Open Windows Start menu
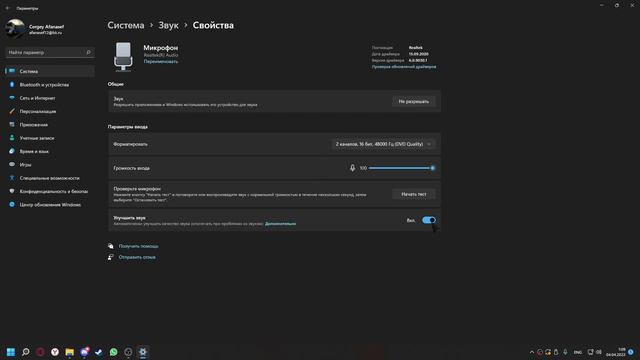Viewport: 640px width, 360px height. [x=11, y=352]
